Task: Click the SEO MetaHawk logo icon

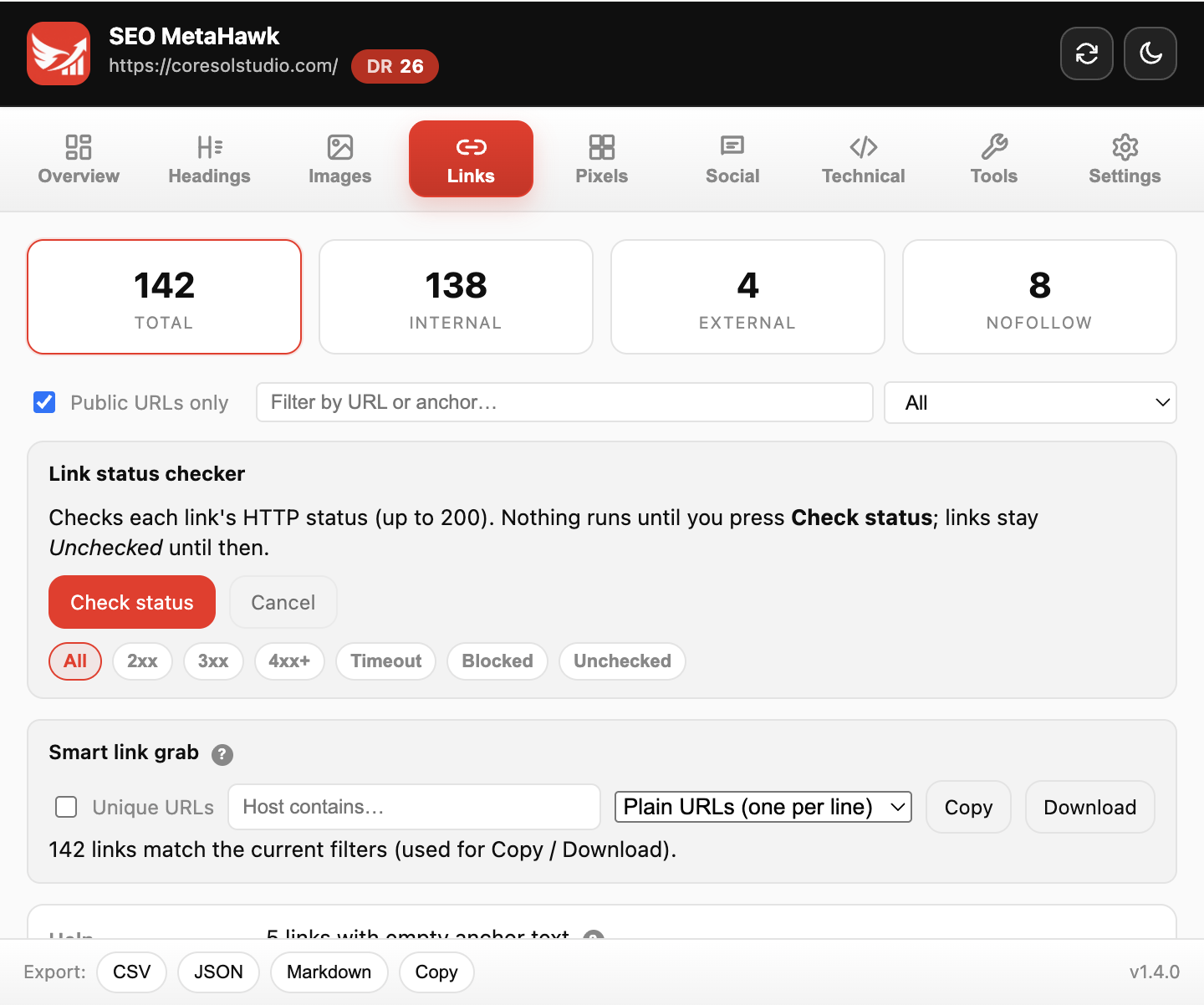Action: tap(59, 54)
